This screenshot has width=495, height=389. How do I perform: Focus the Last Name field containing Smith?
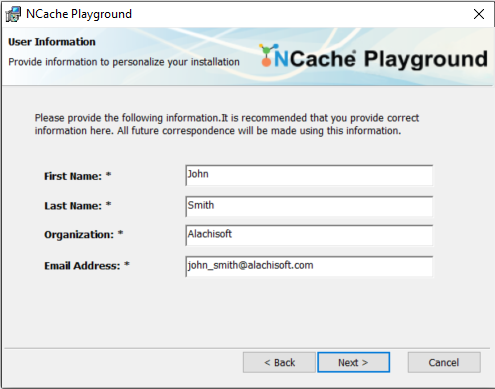pyautogui.click(x=309, y=206)
